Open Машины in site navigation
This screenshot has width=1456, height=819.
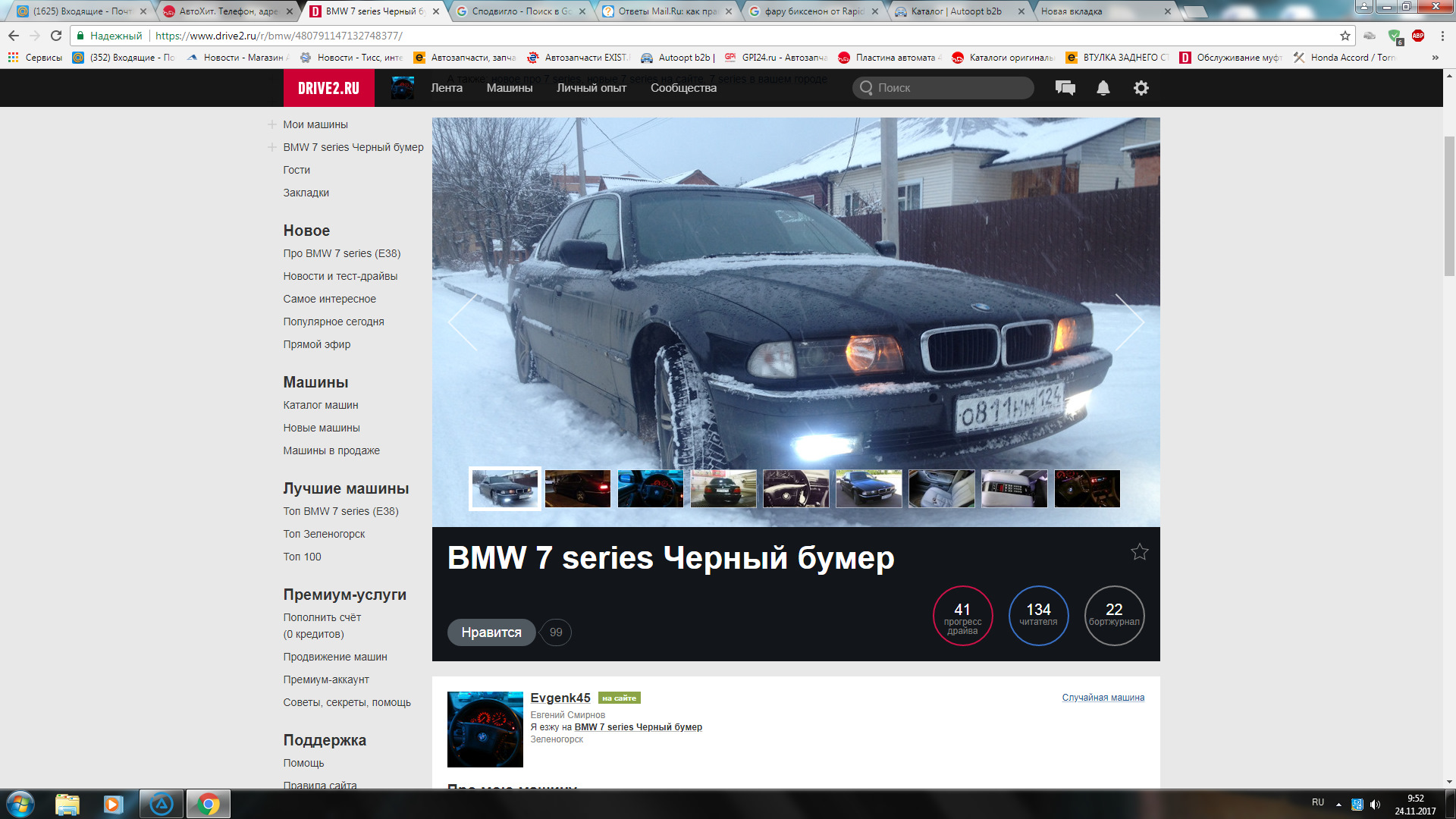point(510,88)
